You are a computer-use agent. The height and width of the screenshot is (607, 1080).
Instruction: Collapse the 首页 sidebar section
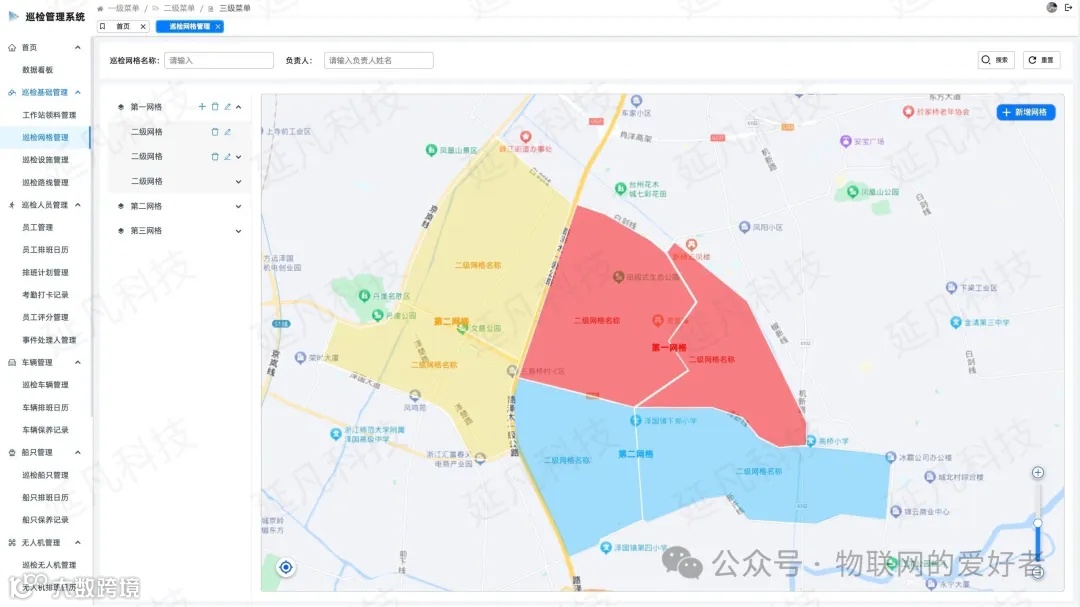(78, 48)
